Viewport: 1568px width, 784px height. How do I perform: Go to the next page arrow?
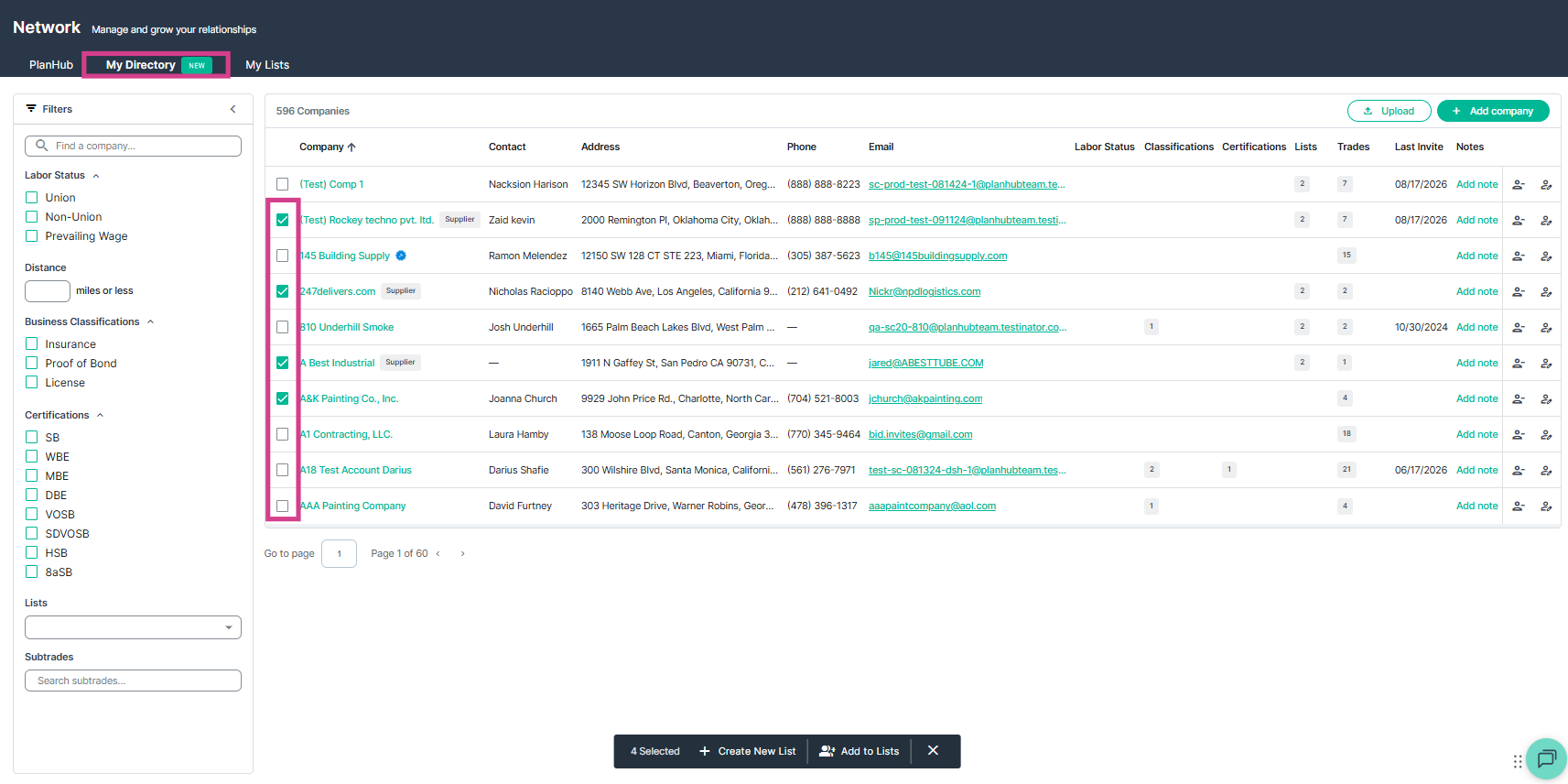click(x=463, y=554)
